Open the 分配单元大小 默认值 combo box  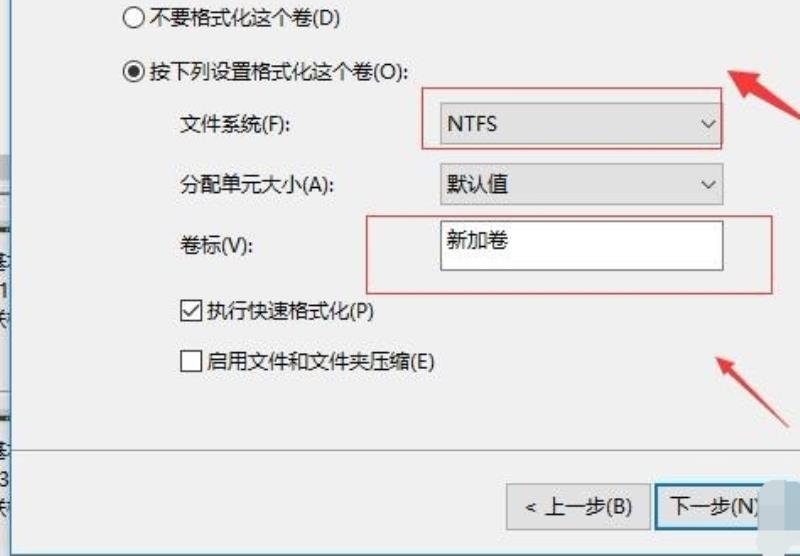581,184
